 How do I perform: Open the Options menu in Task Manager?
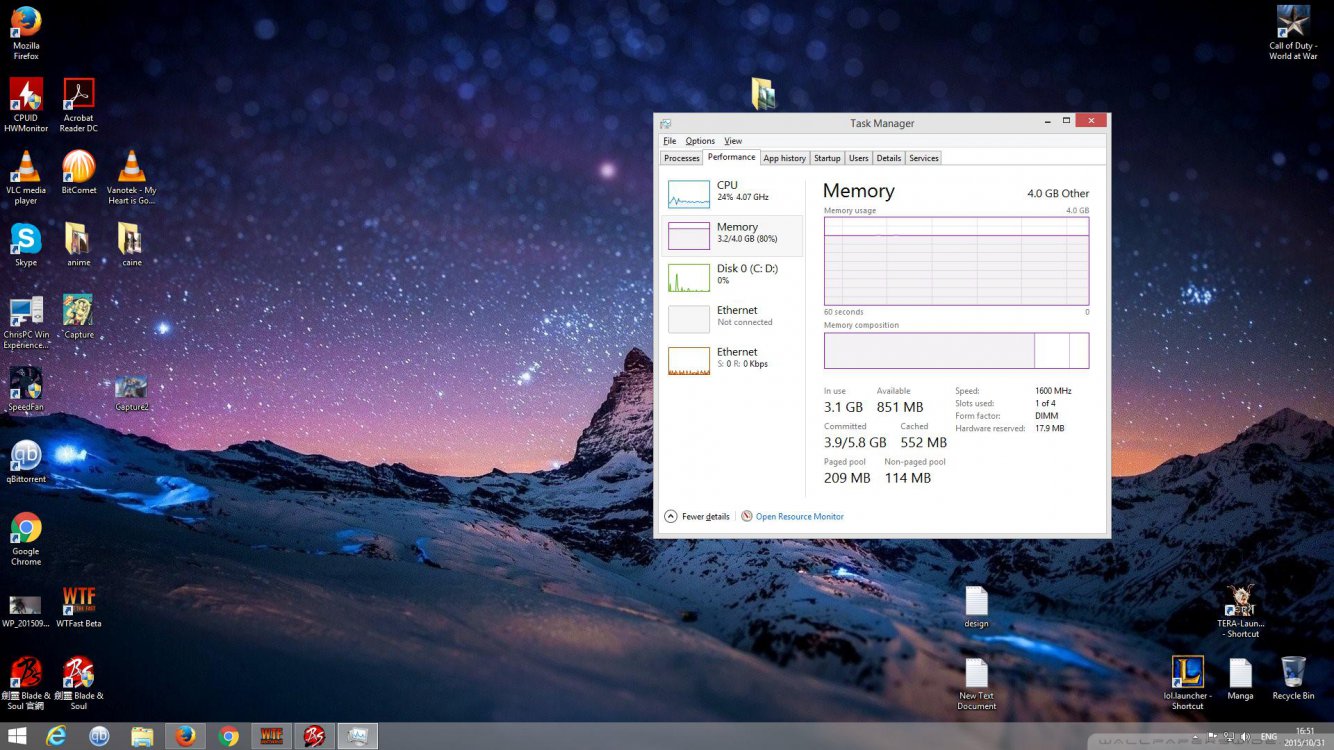700,141
